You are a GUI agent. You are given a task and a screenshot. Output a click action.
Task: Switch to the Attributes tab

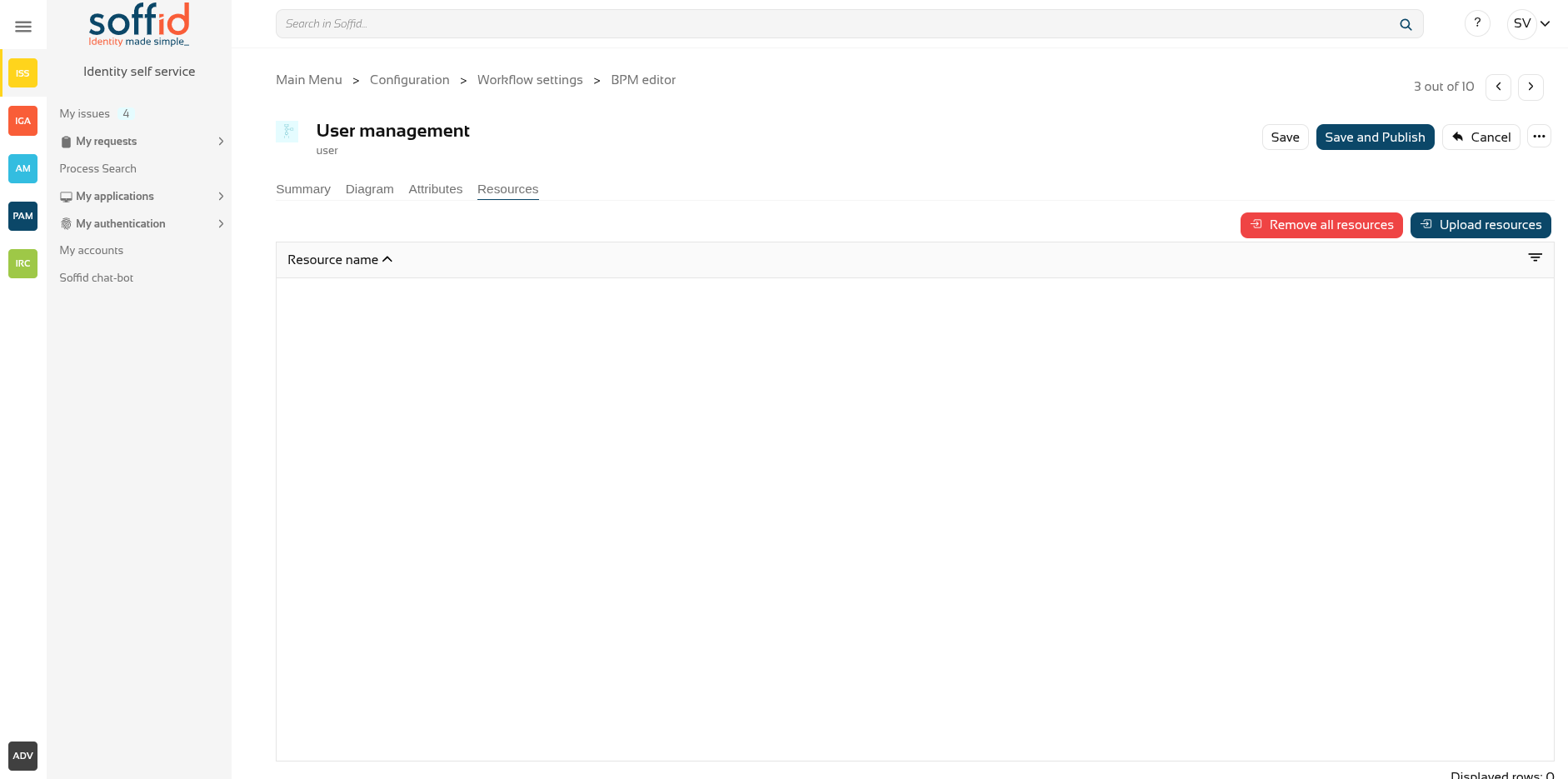(435, 189)
